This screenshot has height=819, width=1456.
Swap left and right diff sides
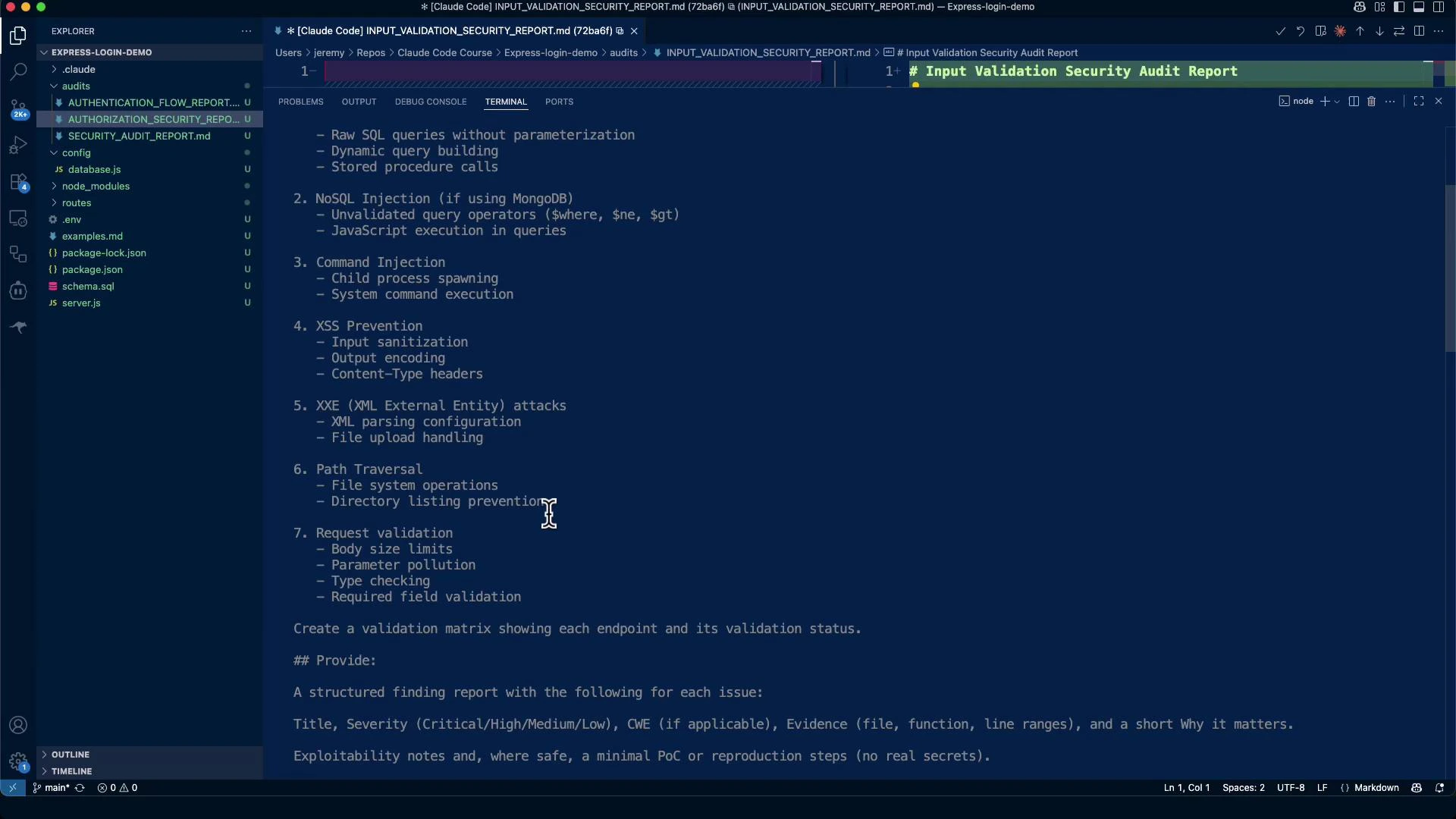(x=1399, y=31)
